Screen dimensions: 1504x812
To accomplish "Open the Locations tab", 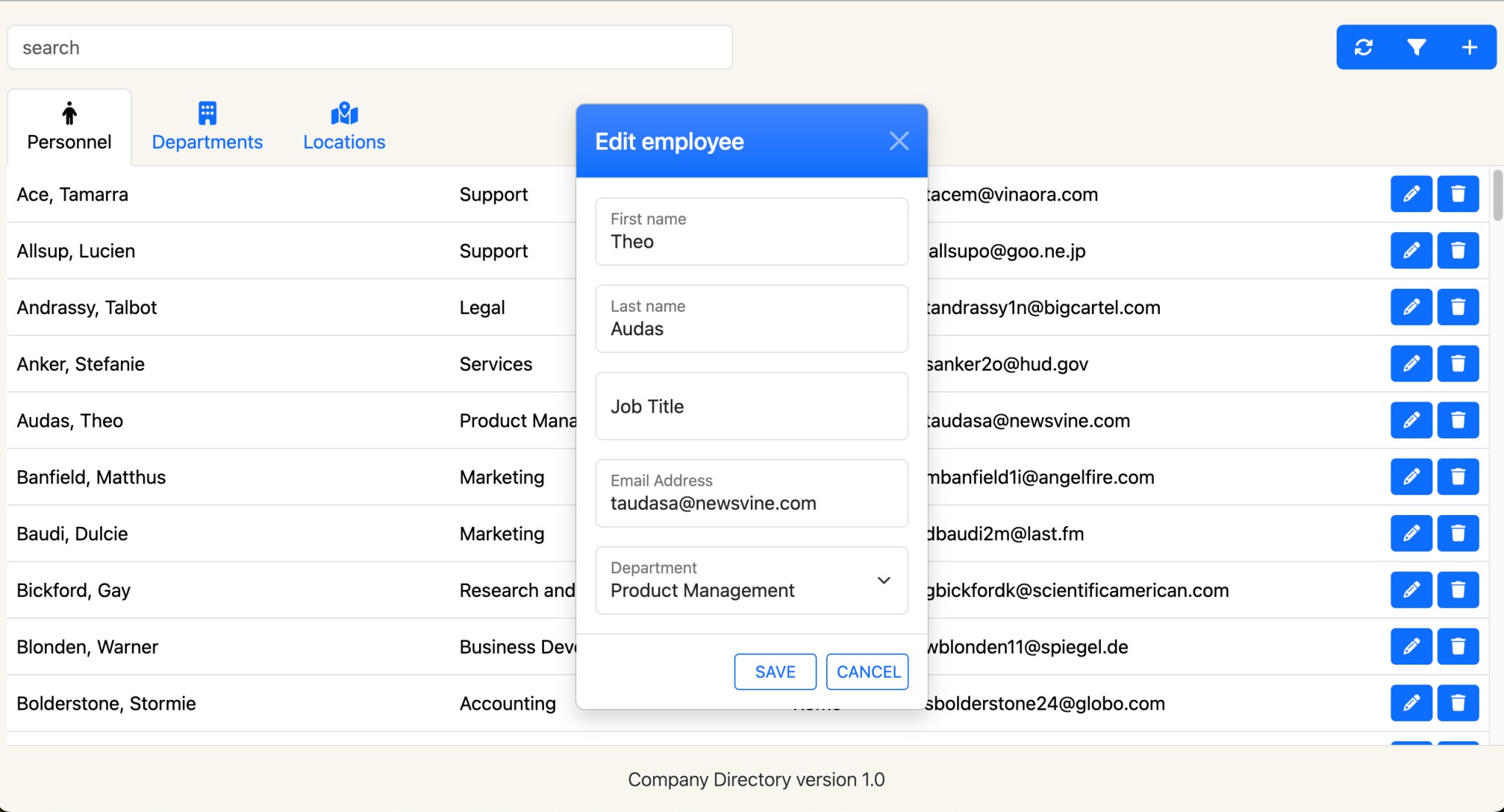I will coord(344,127).
